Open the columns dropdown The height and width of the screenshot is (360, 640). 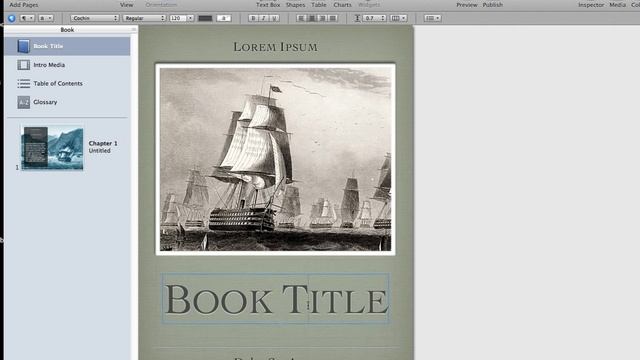(398, 18)
